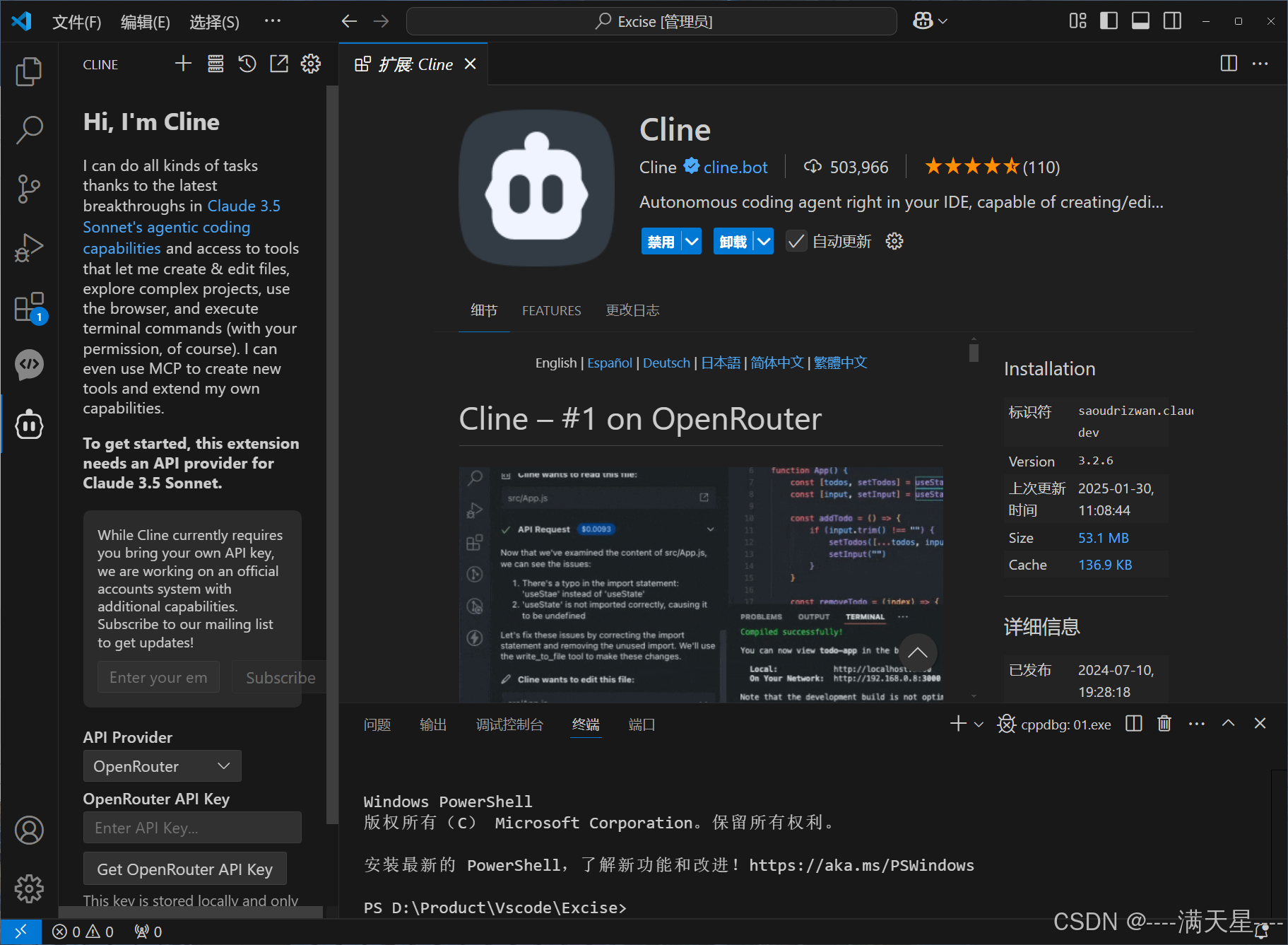This screenshot has height=945, width=1288.
Task: Open Cline MCP servers icon
Action: (x=215, y=64)
